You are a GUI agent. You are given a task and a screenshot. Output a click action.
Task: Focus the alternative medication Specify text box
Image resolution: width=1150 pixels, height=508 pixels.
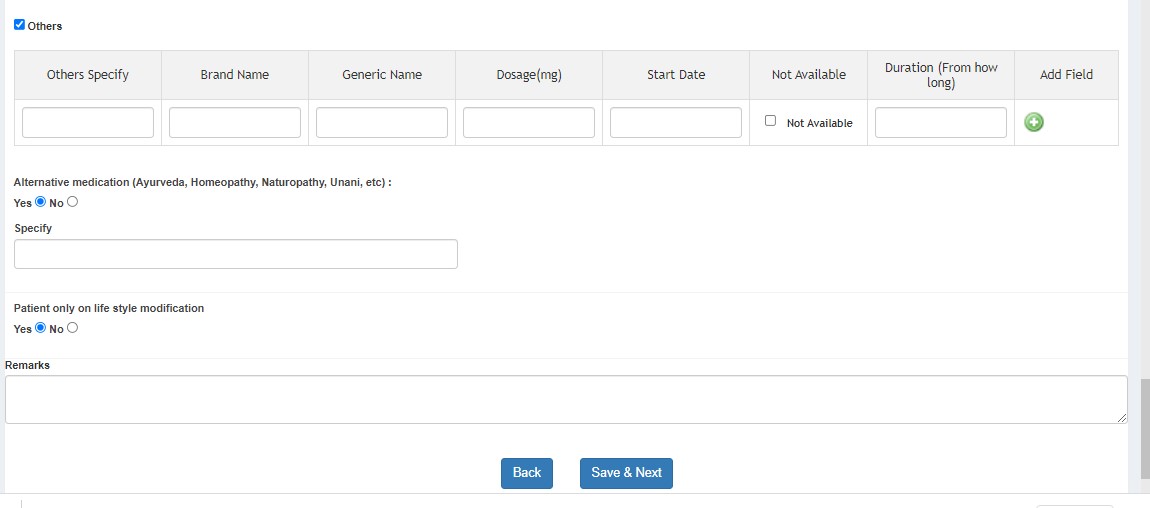236,254
